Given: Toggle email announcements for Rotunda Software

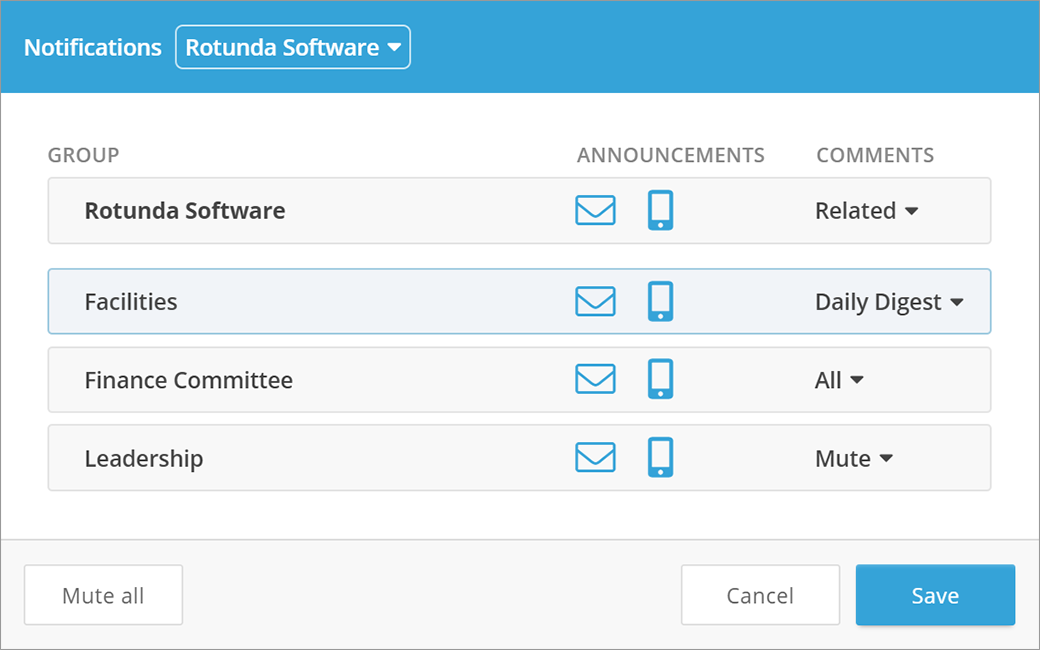Looking at the screenshot, I should click(595, 210).
